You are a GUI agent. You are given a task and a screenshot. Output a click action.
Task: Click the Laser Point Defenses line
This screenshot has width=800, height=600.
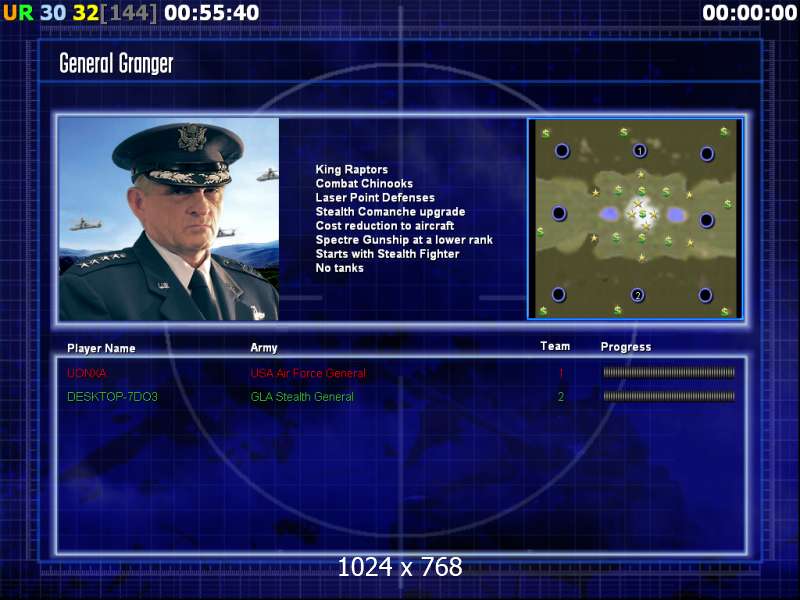[x=375, y=197]
